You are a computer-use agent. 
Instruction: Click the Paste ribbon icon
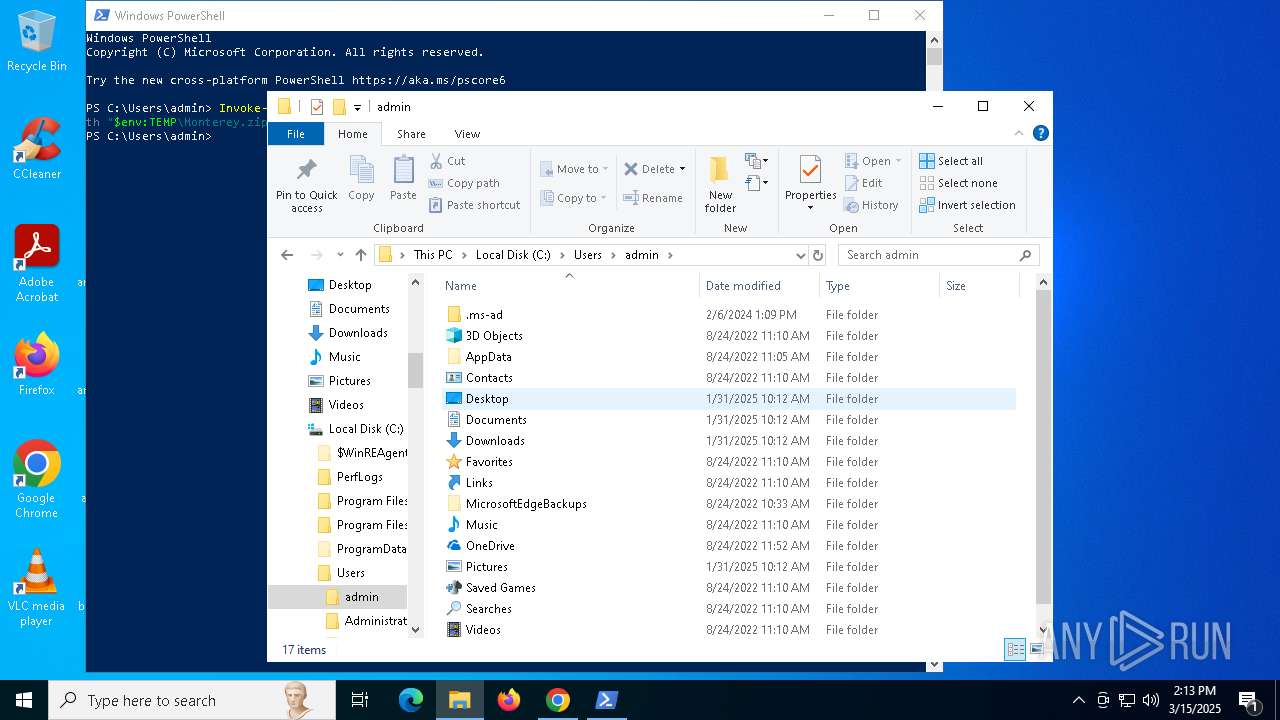coord(403,179)
